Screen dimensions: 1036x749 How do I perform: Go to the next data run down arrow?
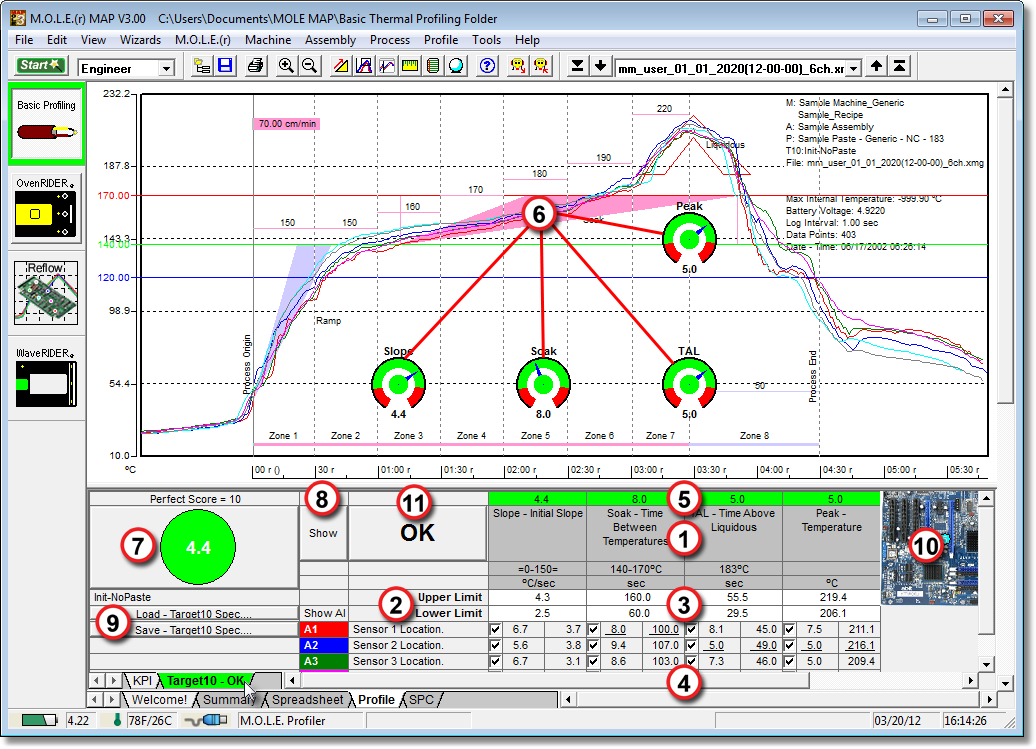coord(601,66)
